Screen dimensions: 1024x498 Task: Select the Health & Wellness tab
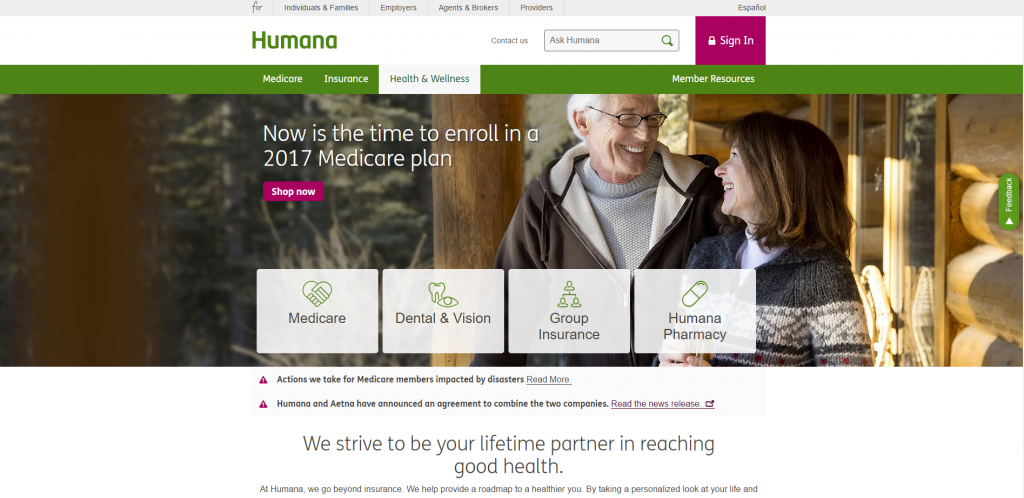click(430, 79)
